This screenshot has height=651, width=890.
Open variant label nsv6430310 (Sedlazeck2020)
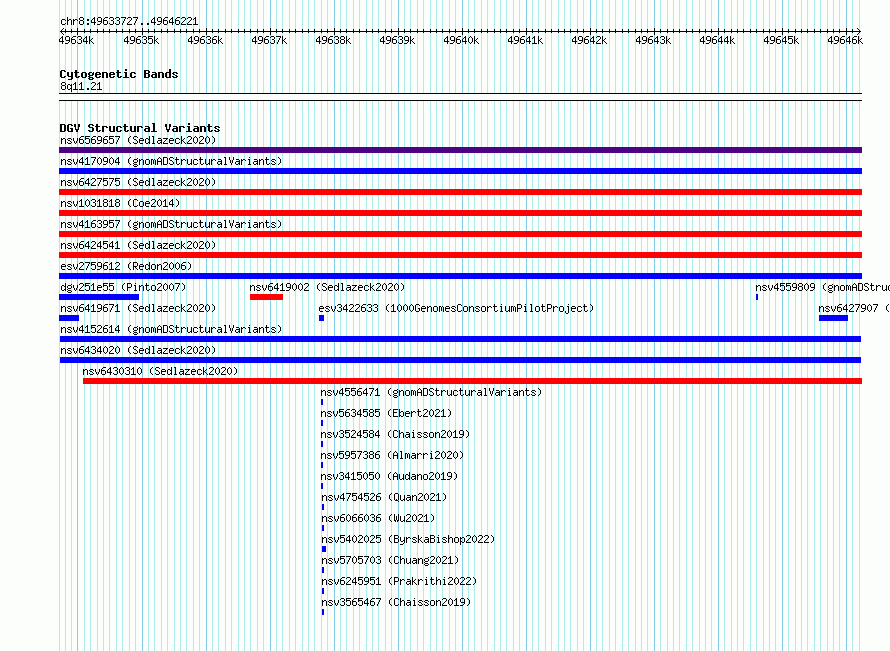click(160, 371)
